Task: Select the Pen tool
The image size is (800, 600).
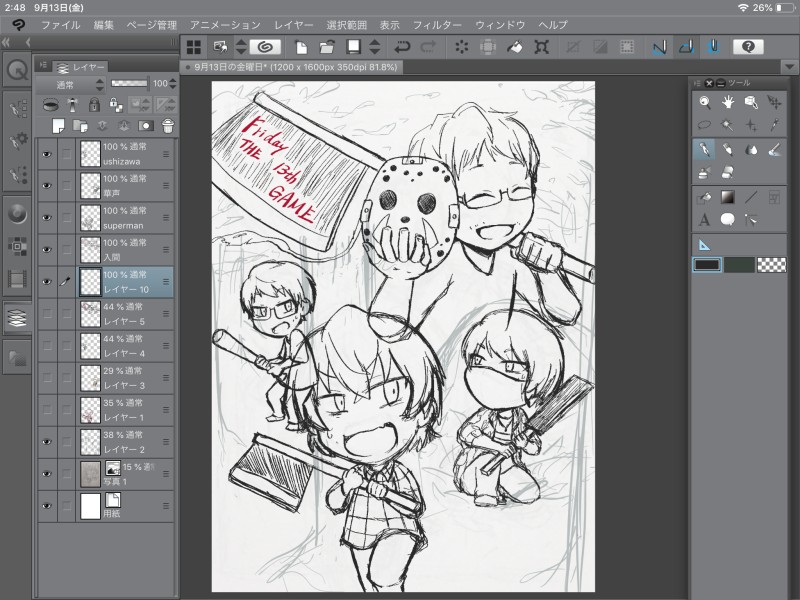Action: tap(705, 149)
